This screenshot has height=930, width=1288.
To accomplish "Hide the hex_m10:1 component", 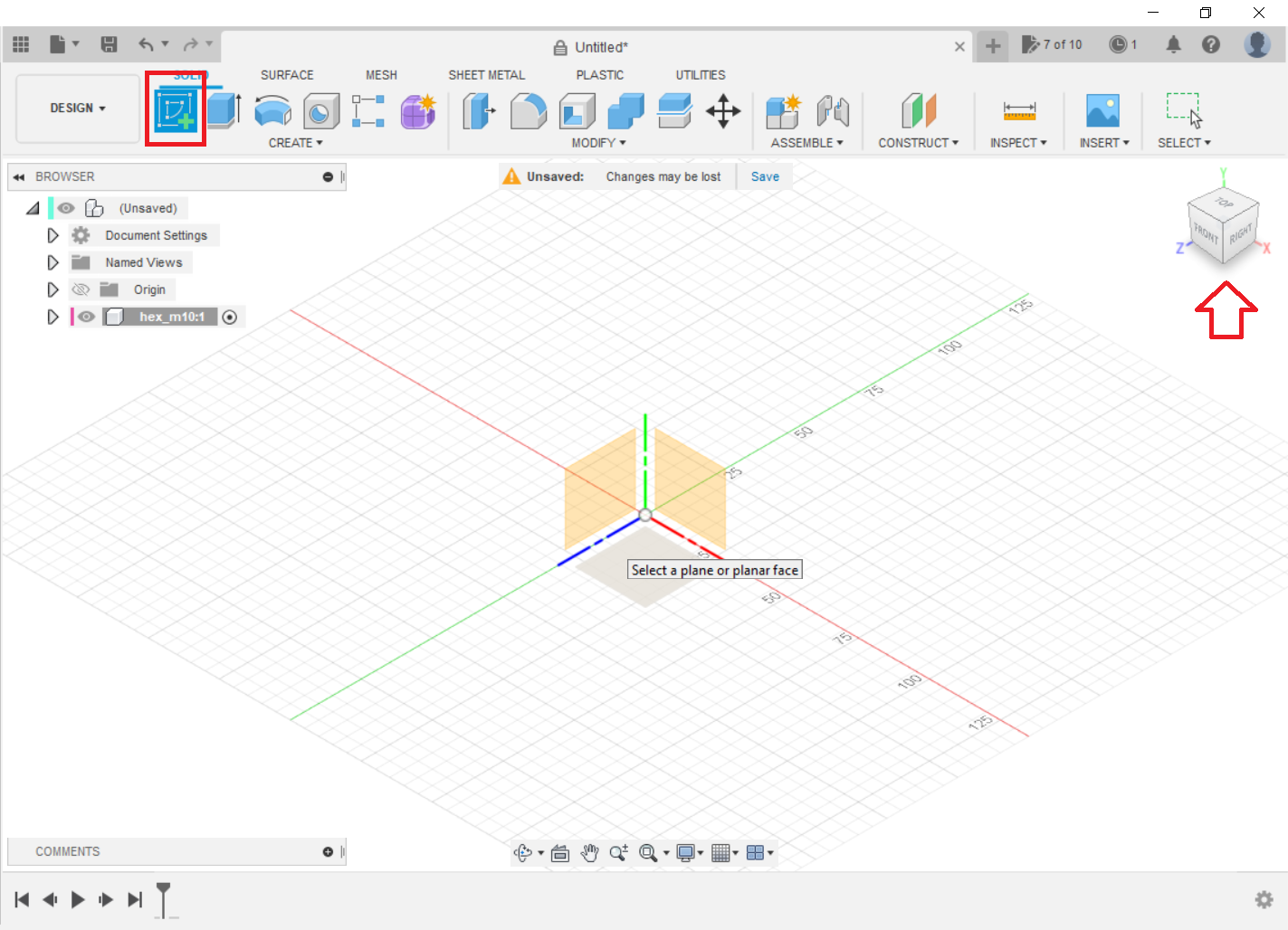I will click(x=86, y=317).
